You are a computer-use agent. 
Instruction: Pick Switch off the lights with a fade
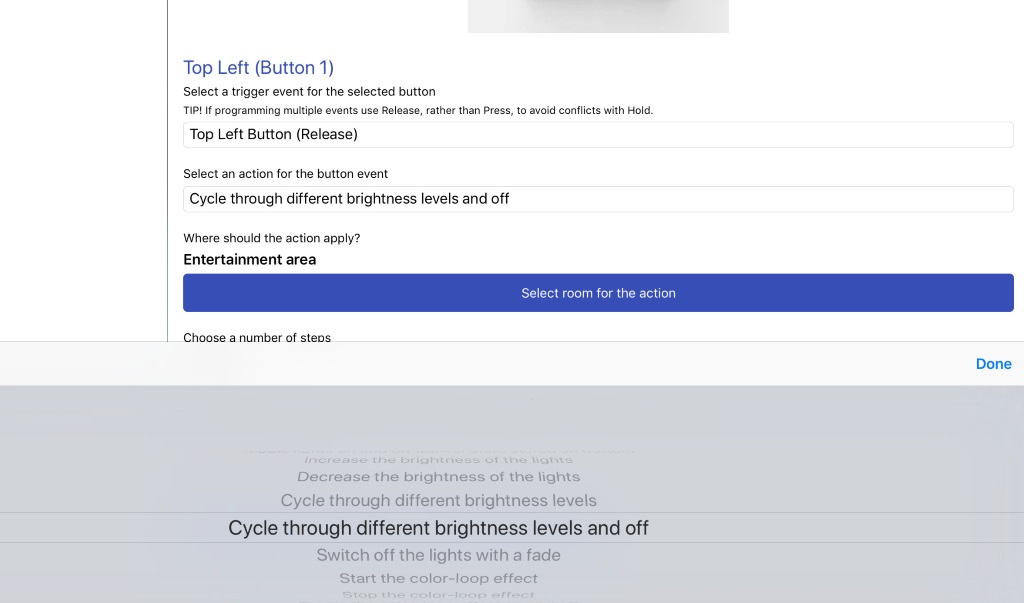click(x=438, y=555)
